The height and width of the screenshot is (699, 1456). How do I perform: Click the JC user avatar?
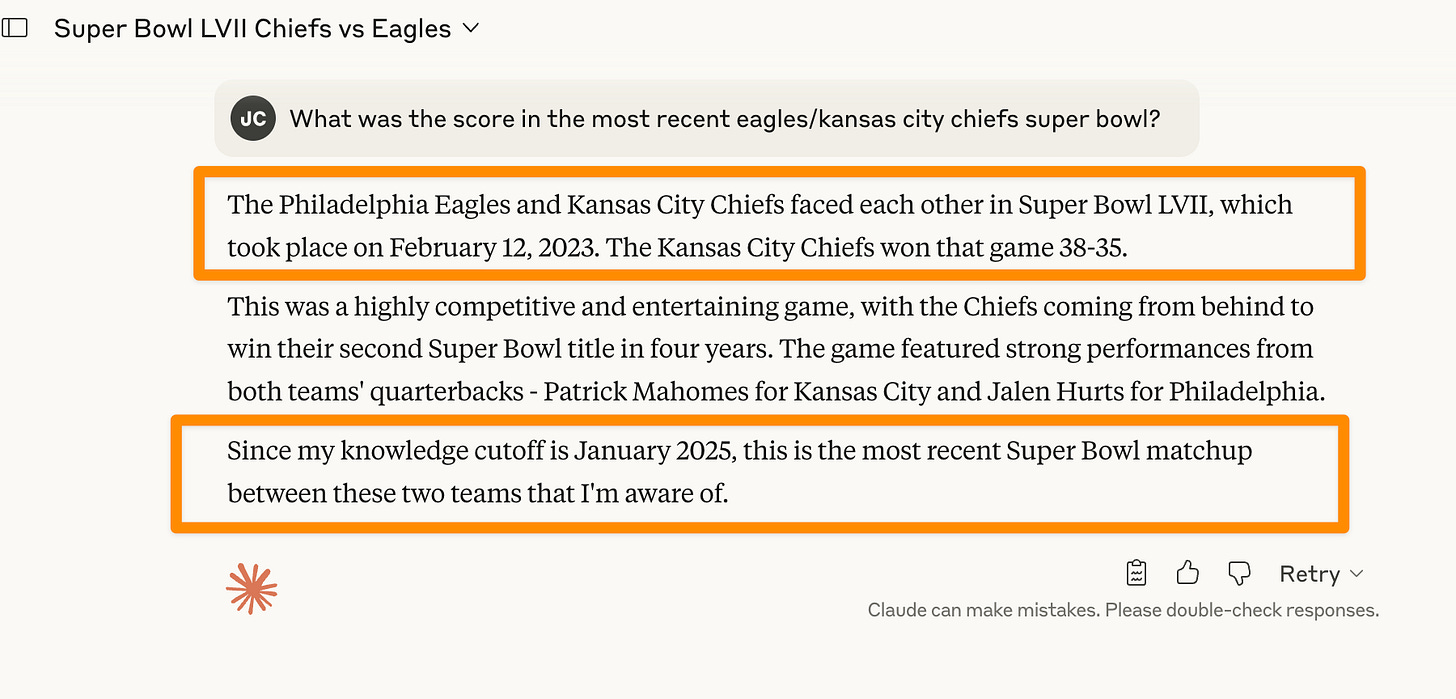click(252, 118)
